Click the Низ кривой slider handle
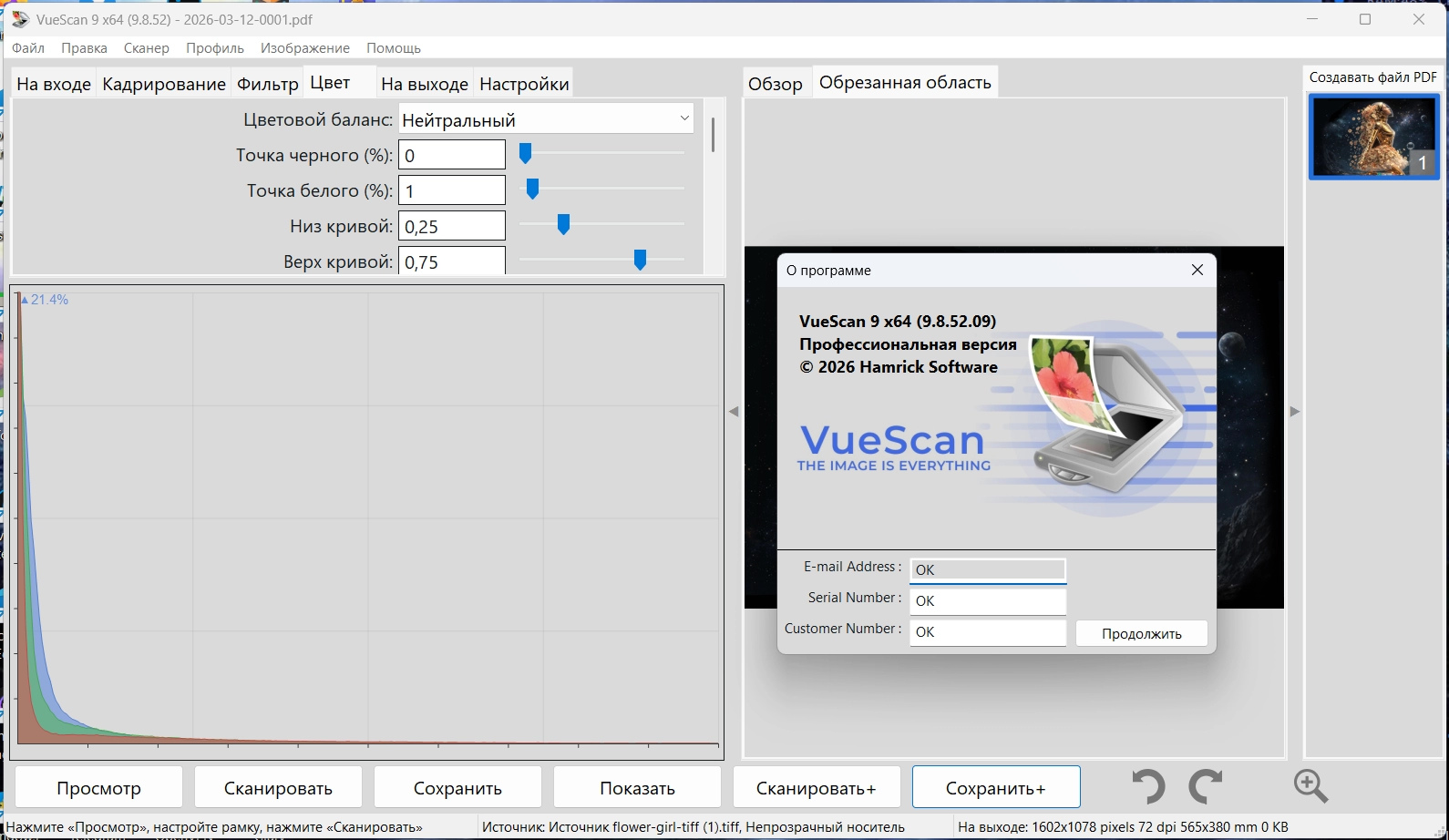The width and height of the screenshot is (1449, 840). coord(563,225)
